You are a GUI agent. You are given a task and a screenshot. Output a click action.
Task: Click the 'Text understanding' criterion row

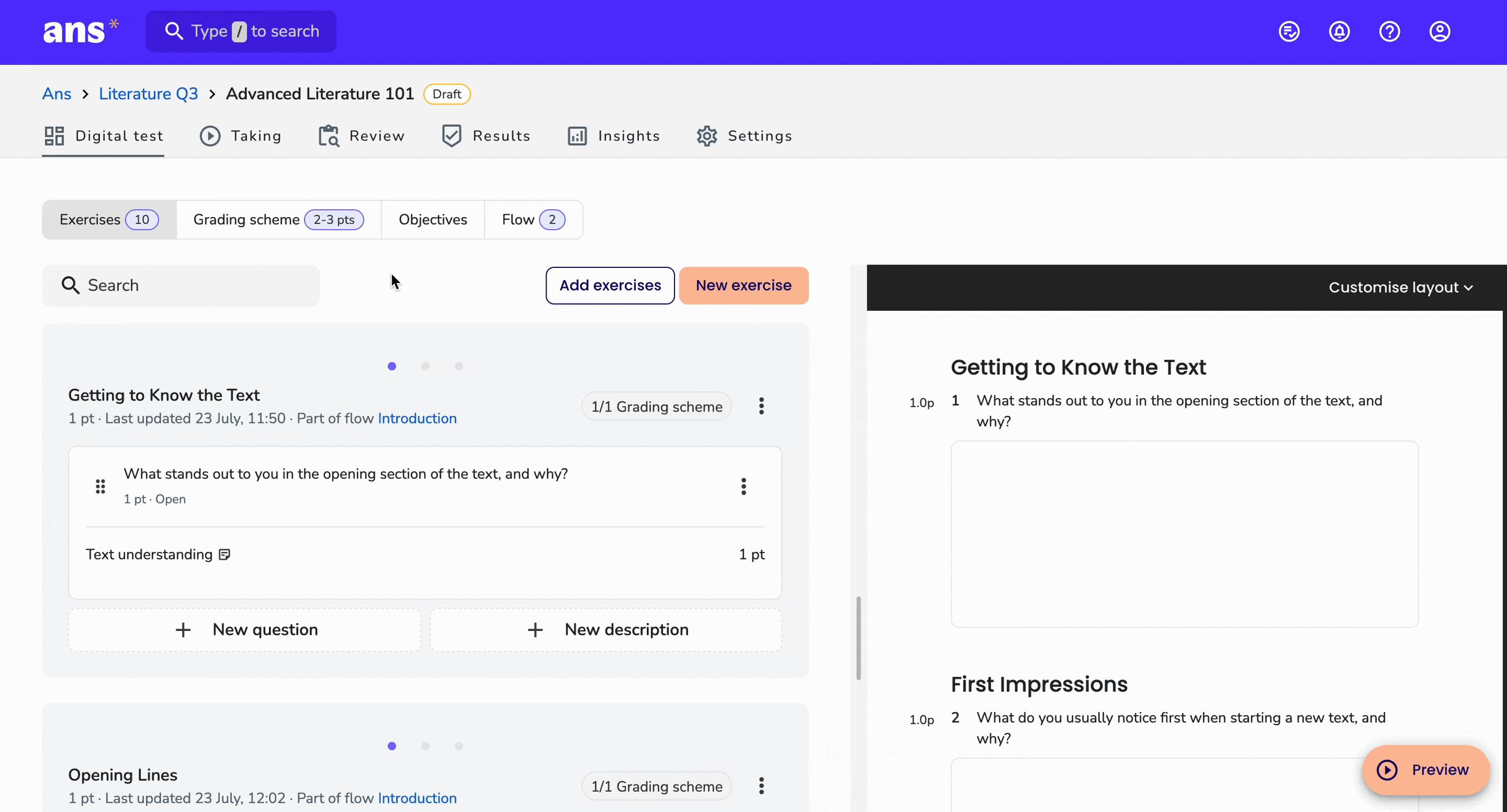pyautogui.click(x=425, y=555)
